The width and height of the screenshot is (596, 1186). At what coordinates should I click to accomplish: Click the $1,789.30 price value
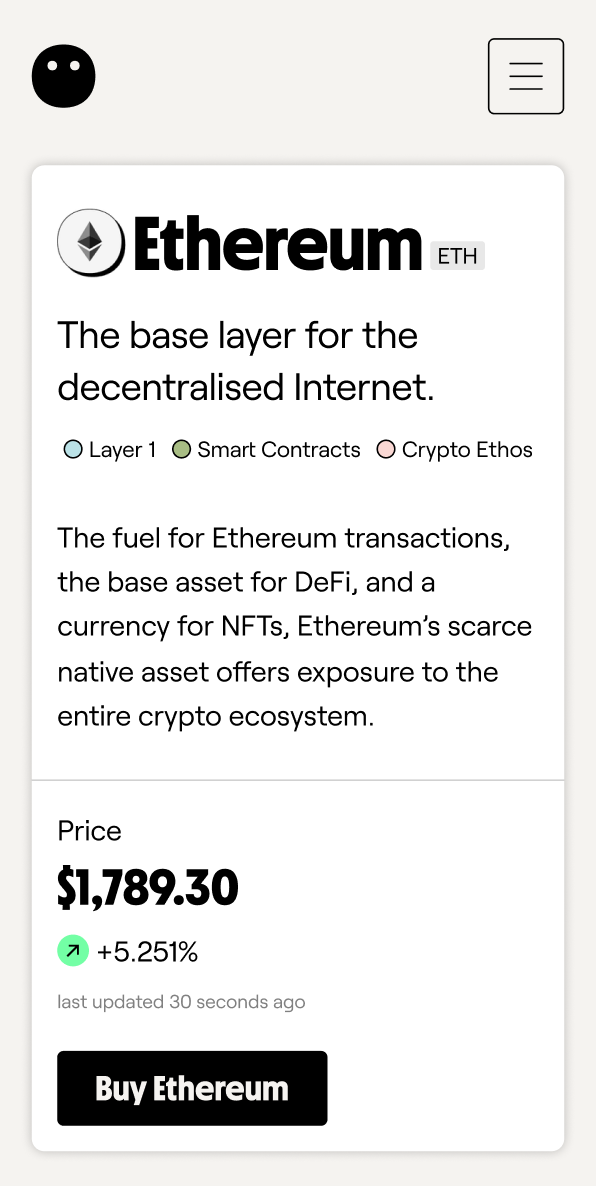148,888
